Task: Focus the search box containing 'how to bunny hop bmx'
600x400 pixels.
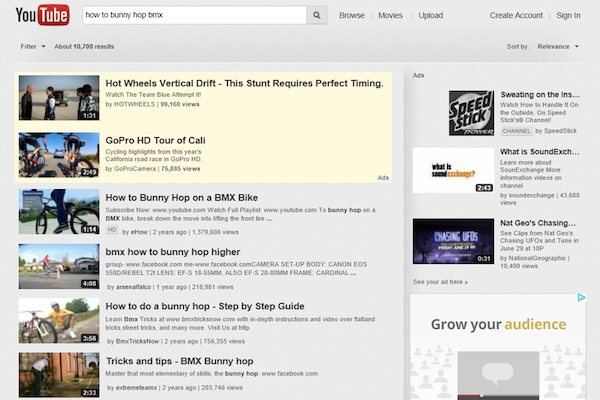Action: [194, 15]
